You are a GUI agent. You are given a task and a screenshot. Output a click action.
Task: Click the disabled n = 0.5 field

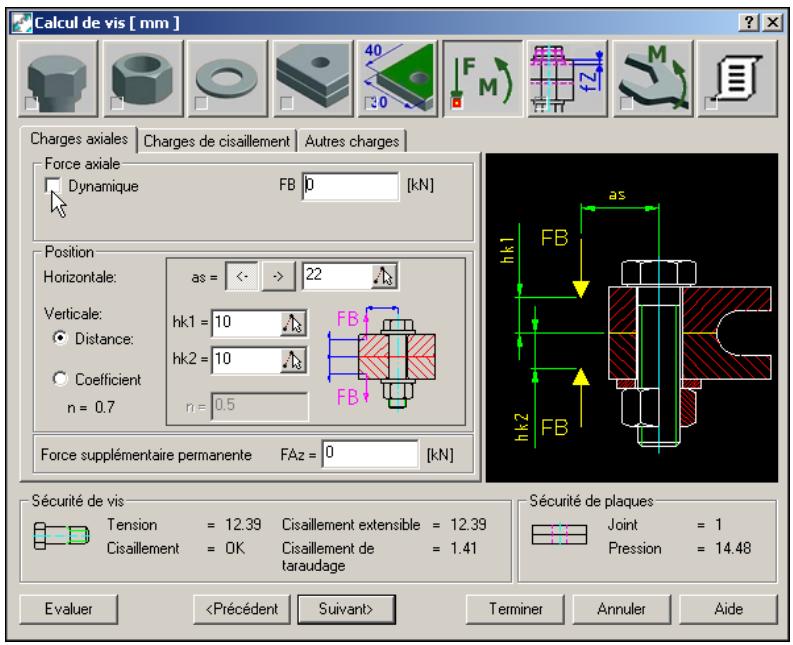tap(259, 406)
